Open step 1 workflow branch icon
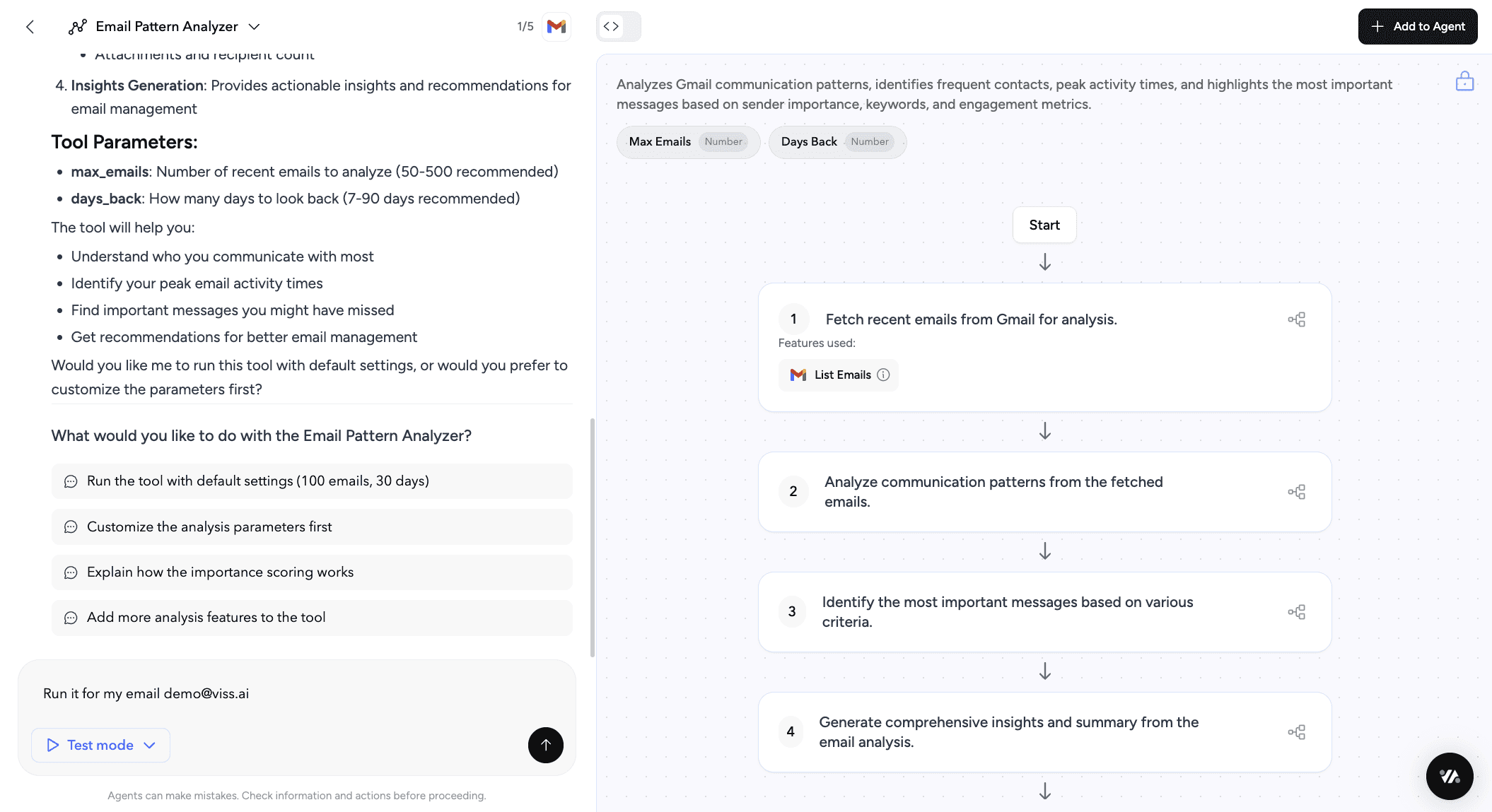Image resolution: width=1492 pixels, height=812 pixels. (x=1296, y=319)
